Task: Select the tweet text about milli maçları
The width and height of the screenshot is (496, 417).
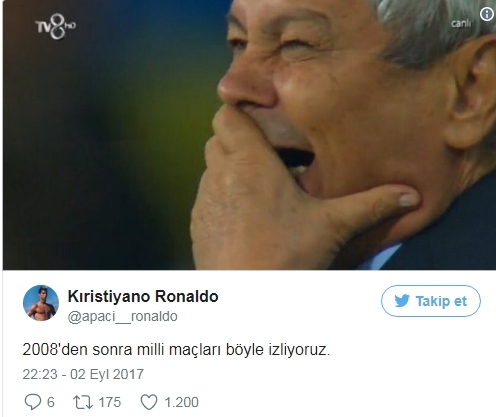Action: tap(176, 350)
